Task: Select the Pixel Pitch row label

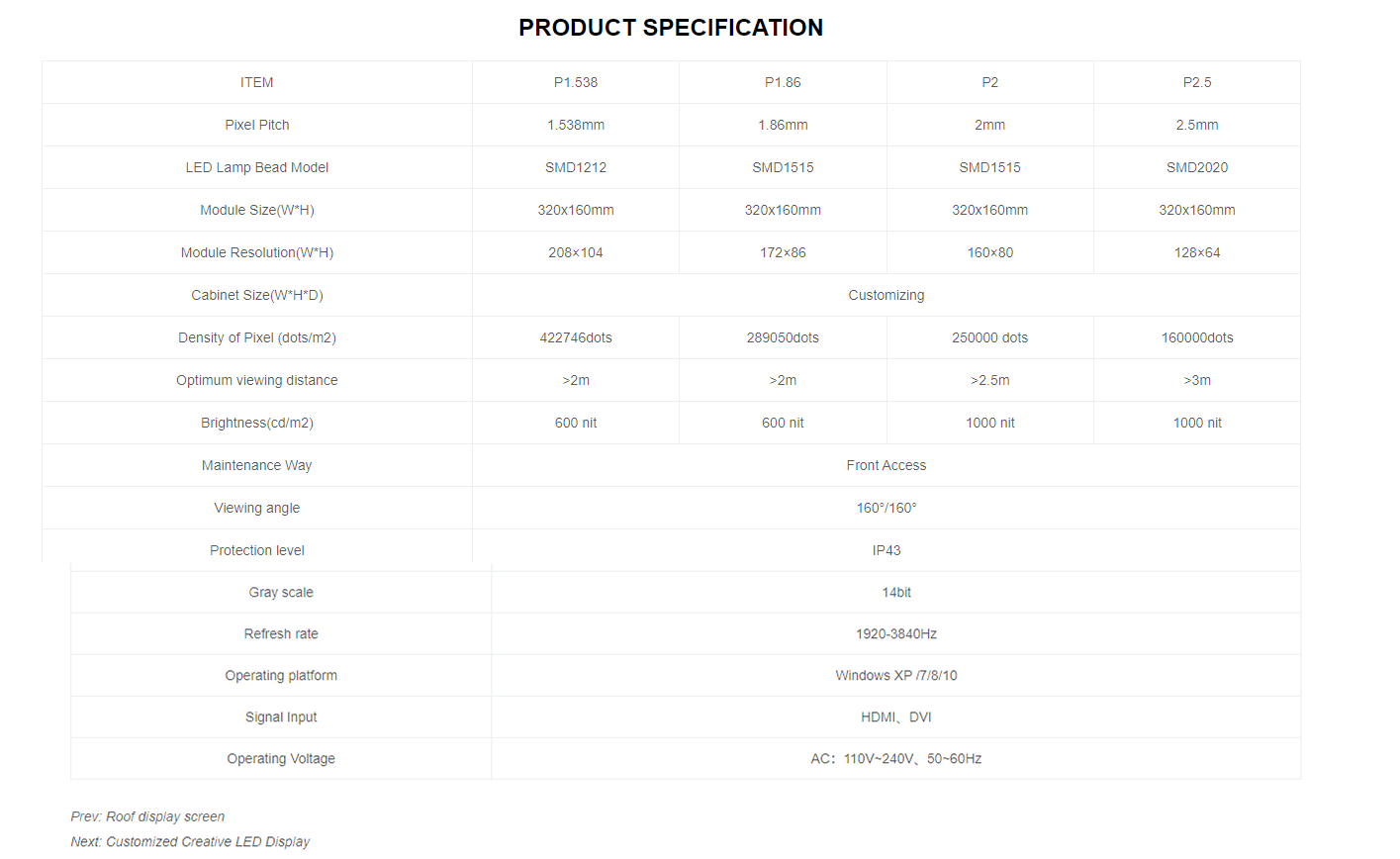Action: [257, 125]
